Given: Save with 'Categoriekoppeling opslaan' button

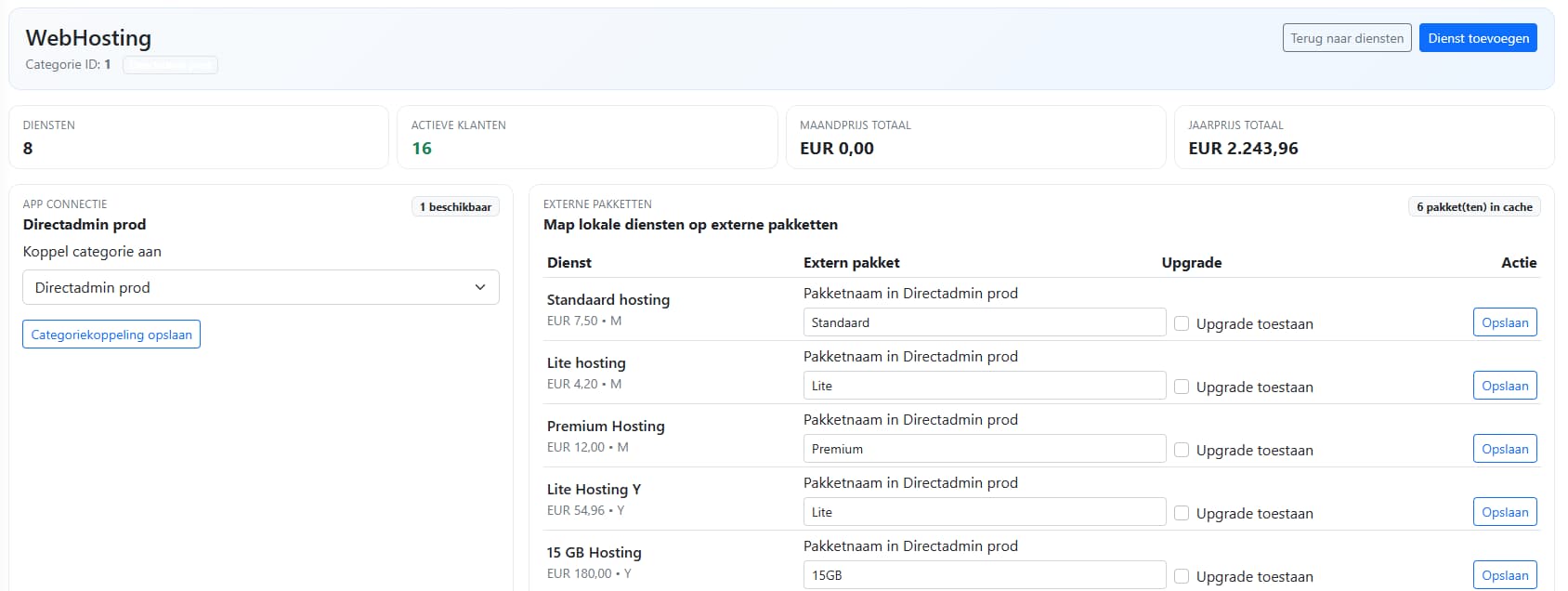Looking at the screenshot, I should click(x=111, y=335).
